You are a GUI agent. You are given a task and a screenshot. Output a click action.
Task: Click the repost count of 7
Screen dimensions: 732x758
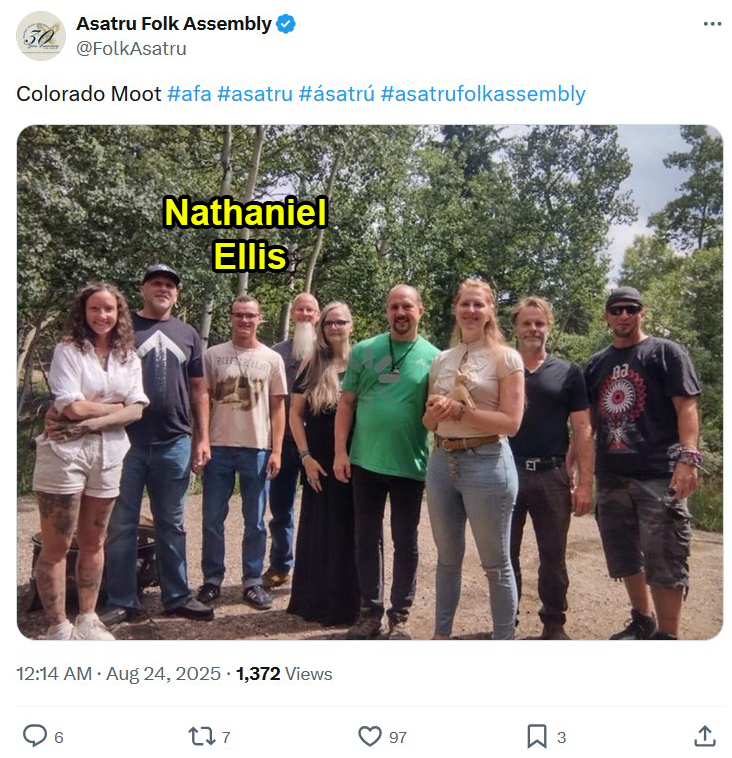226,737
